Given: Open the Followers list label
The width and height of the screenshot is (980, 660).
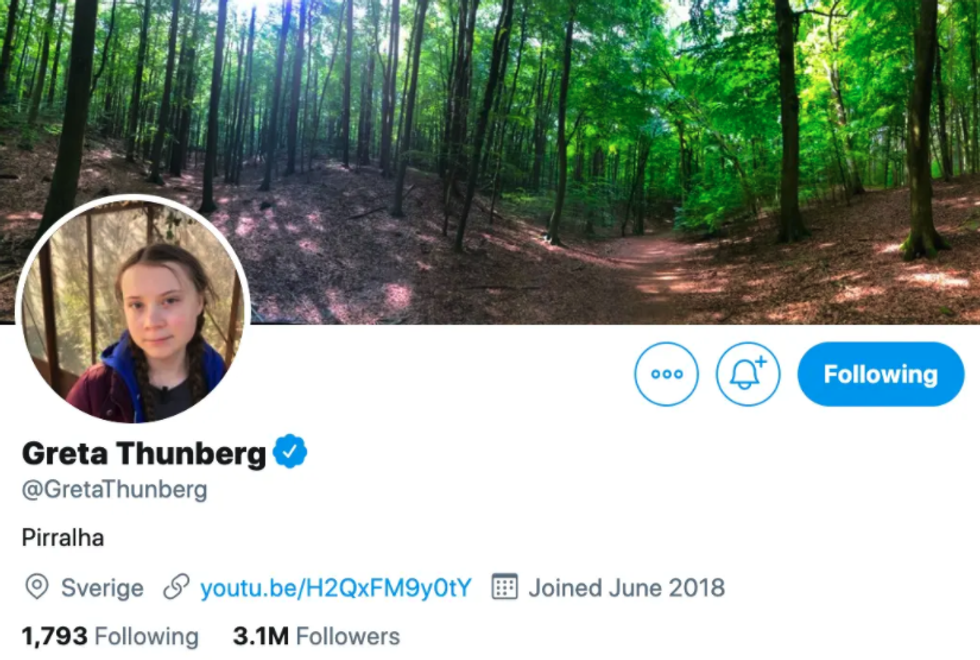Looking at the screenshot, I should pos(348,636).
